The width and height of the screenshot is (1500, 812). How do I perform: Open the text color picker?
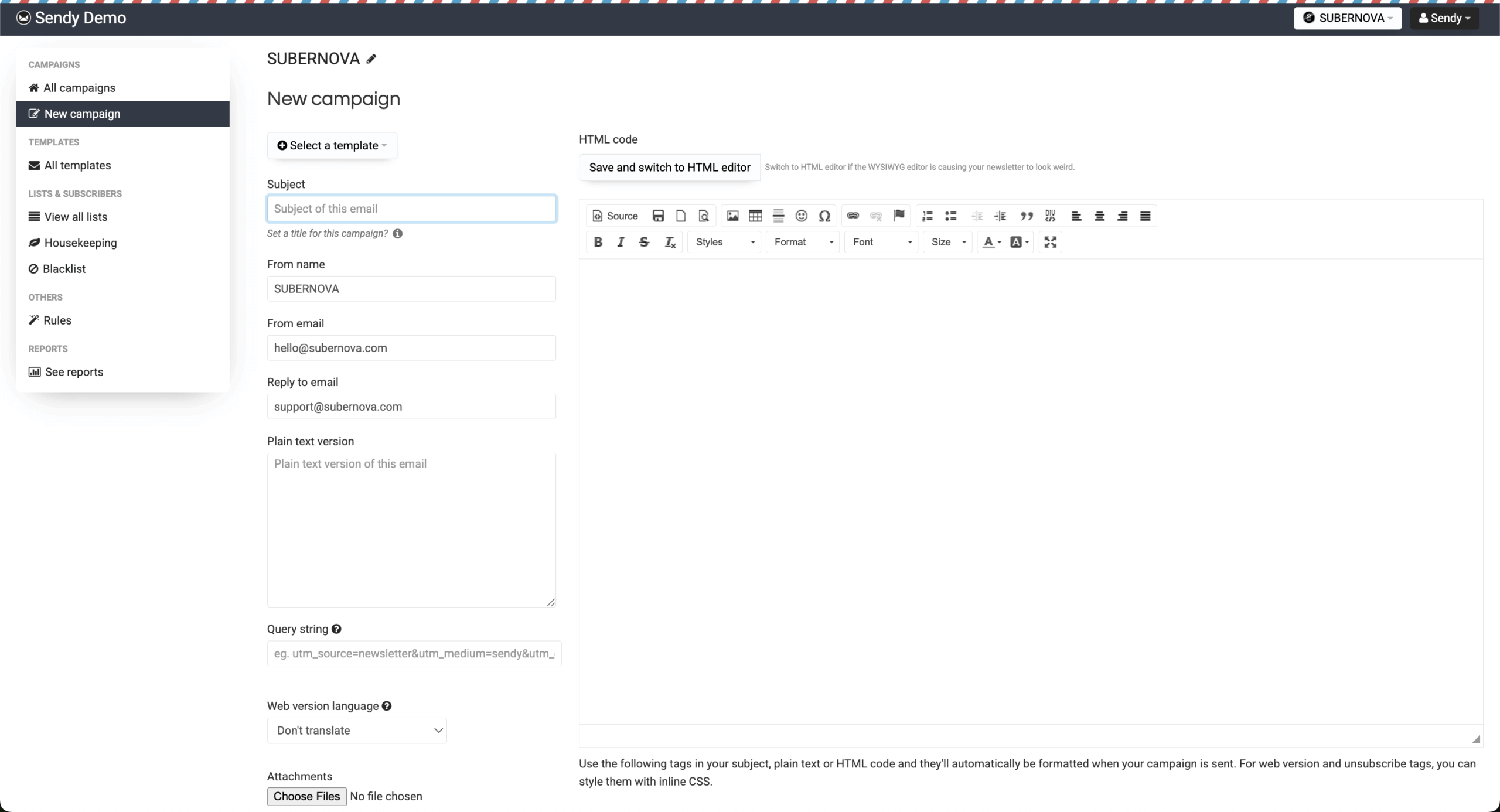pyautogui.click(x=991, y=242)
